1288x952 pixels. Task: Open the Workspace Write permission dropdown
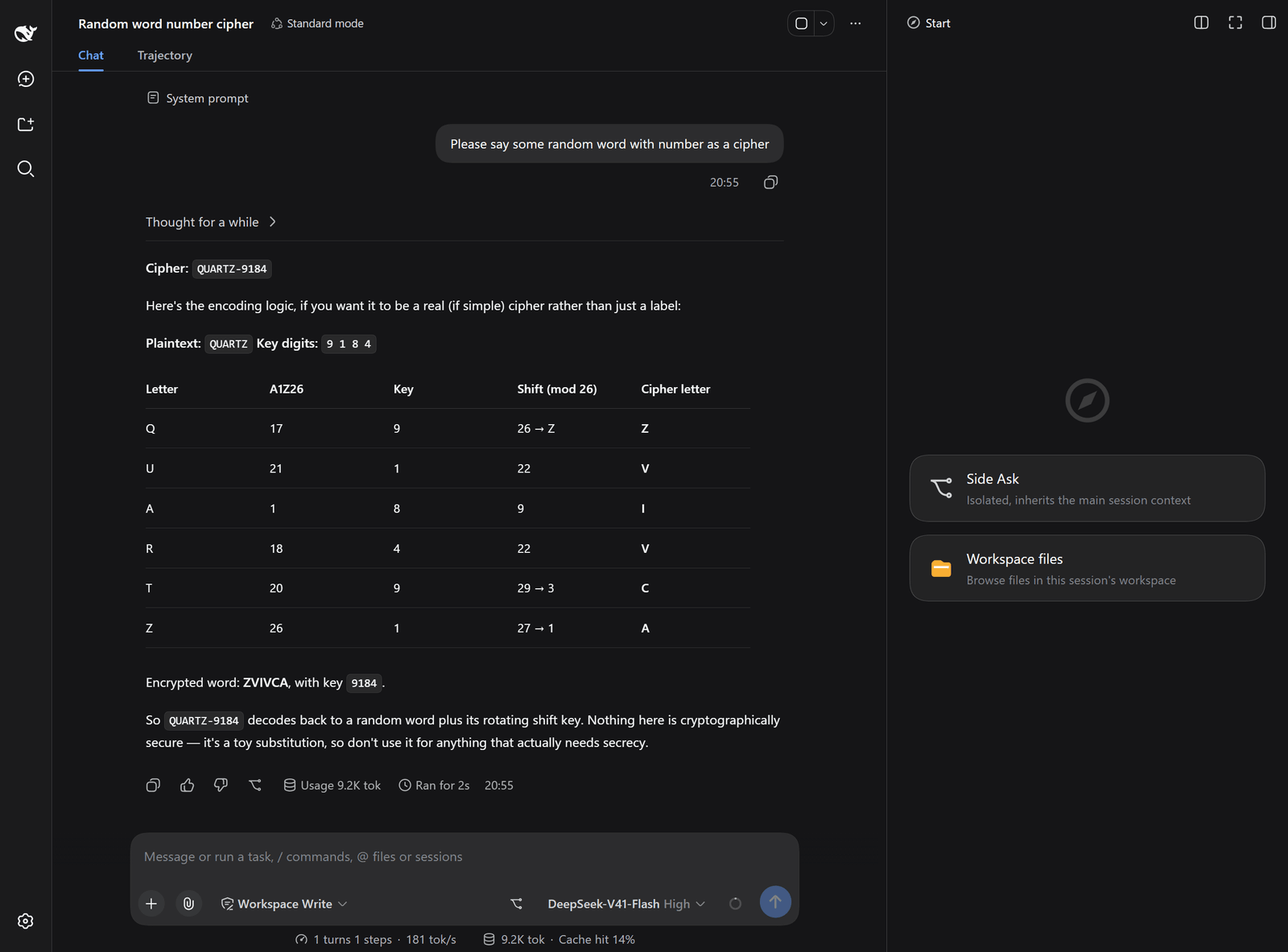284,904
